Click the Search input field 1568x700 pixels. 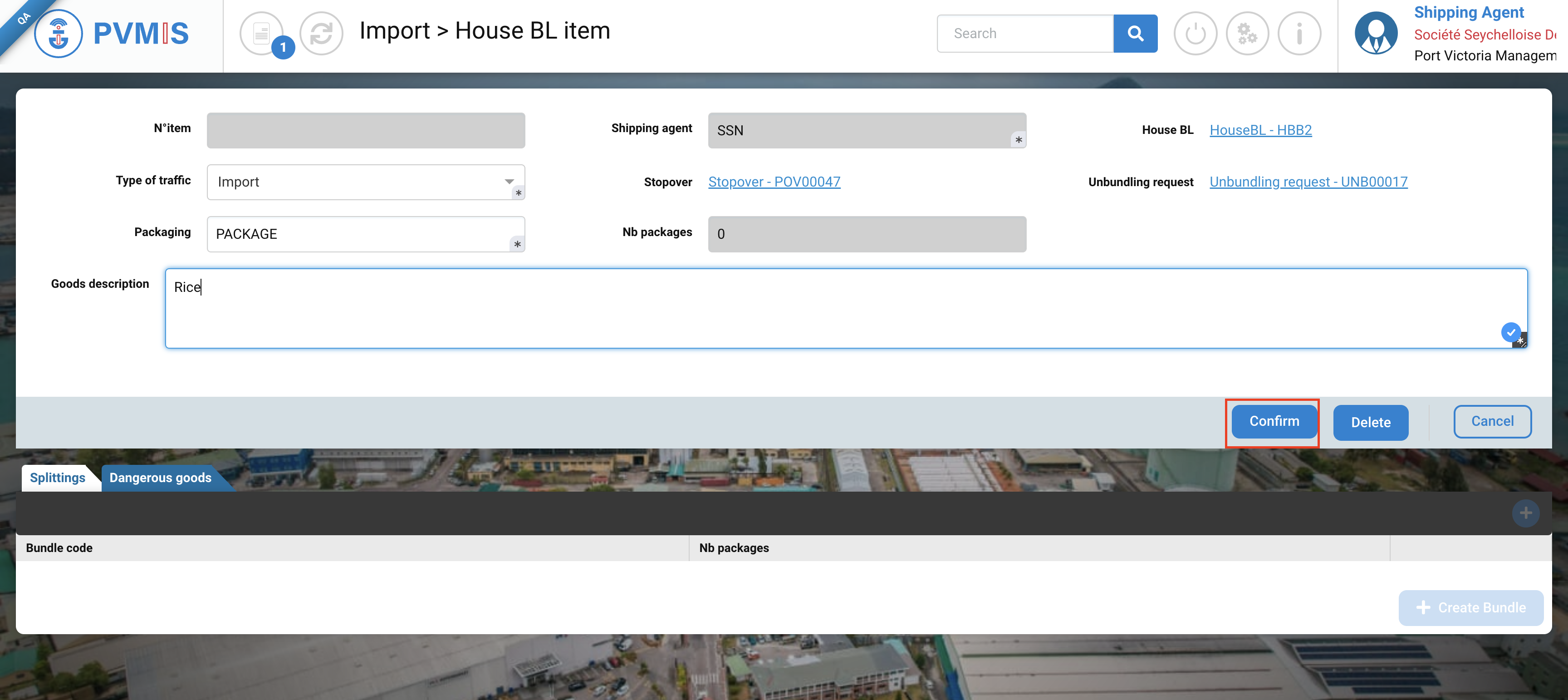[1025, 34]
